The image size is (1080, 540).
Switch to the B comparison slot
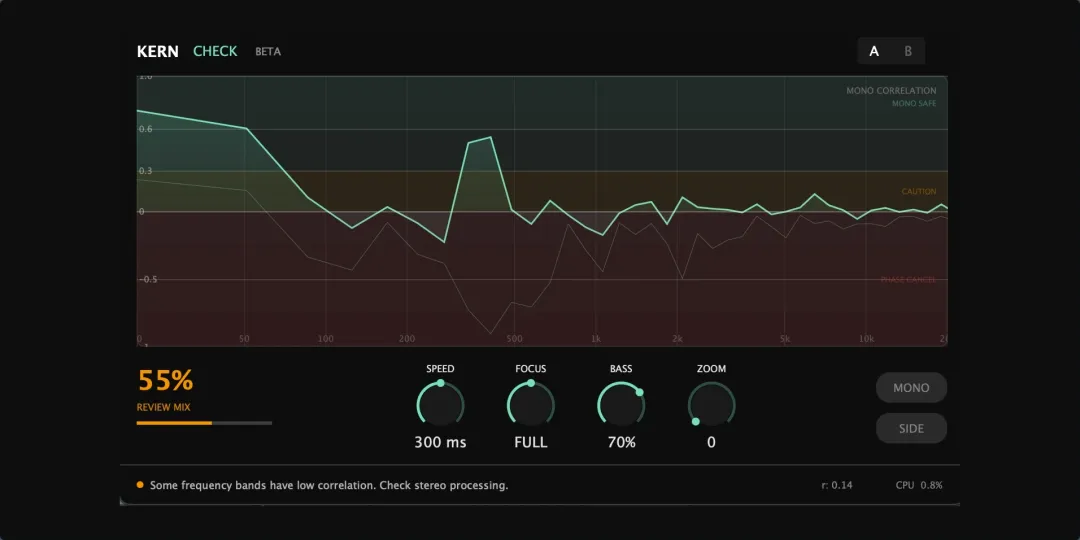(x=908, y=51)
